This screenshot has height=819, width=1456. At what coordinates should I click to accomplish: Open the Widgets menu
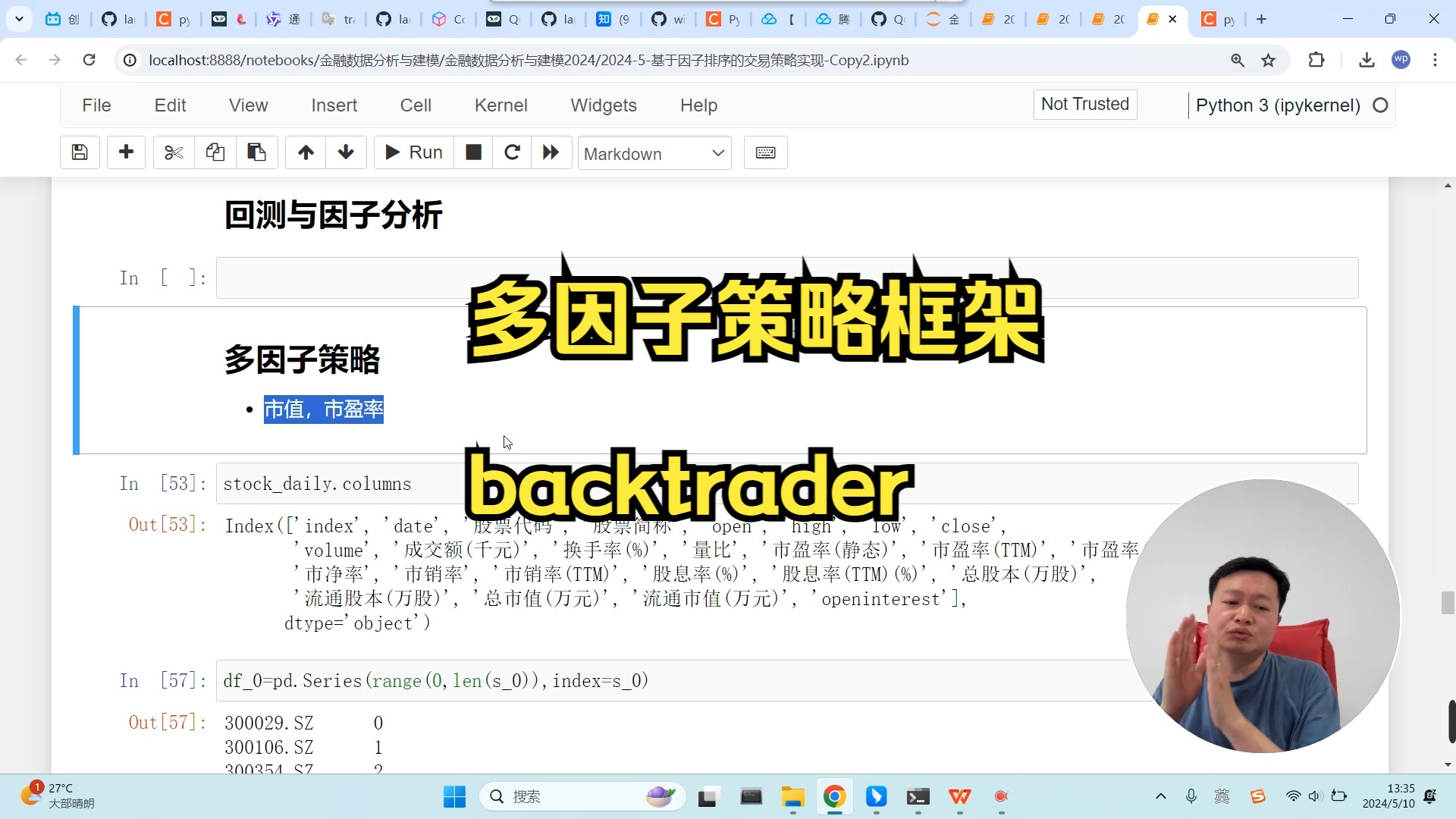tap(604, 105)
